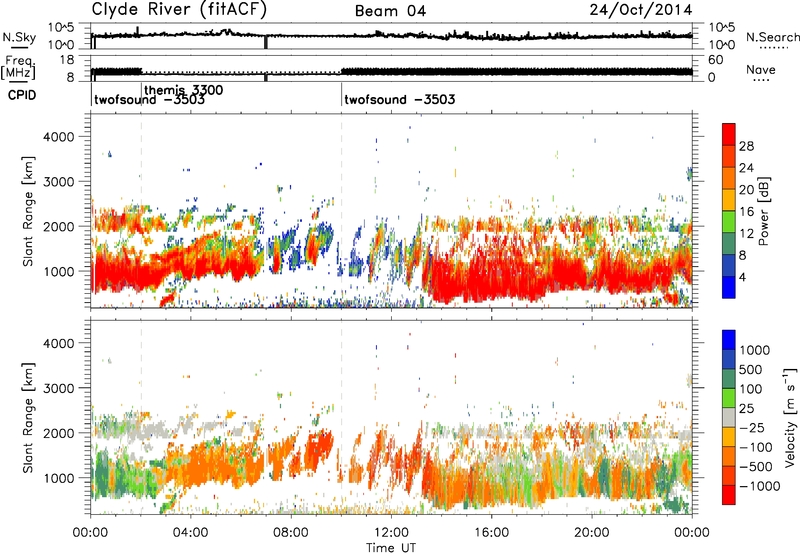The height and width of the screenshot is (554, 800).
Task: Click the red bottom of the Velocity color bar
Action: (729, 495)
